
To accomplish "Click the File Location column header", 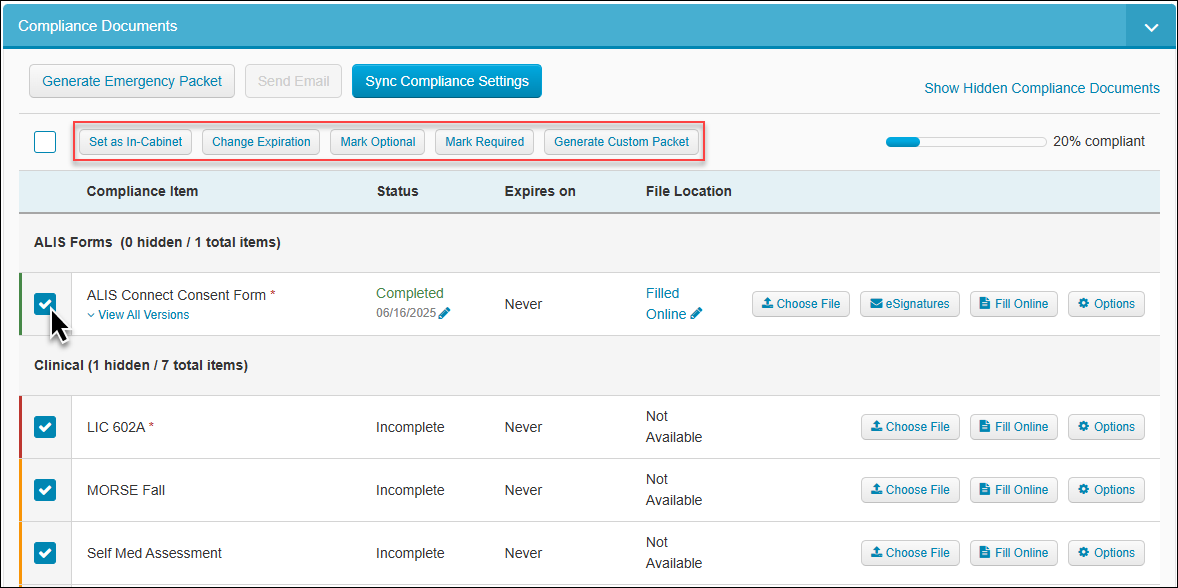I will [689, 191].
